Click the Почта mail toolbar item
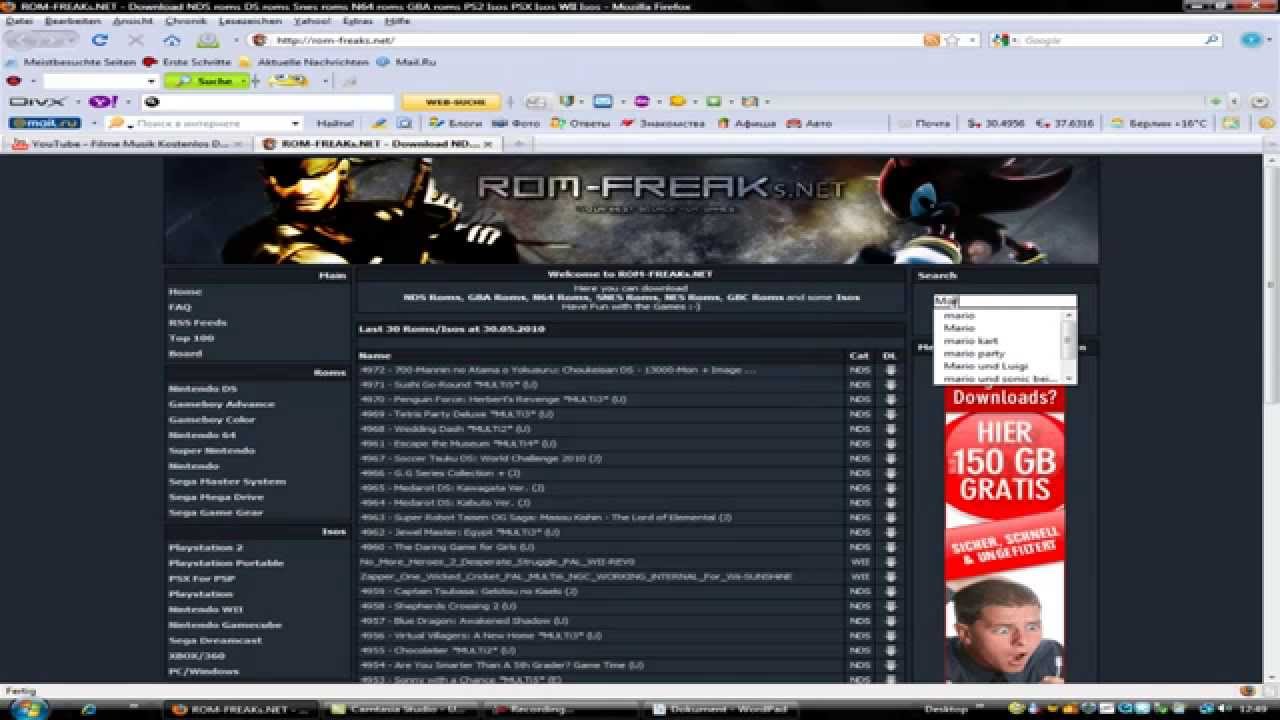Screen dimensions: 1280x720 pos(924,123)
